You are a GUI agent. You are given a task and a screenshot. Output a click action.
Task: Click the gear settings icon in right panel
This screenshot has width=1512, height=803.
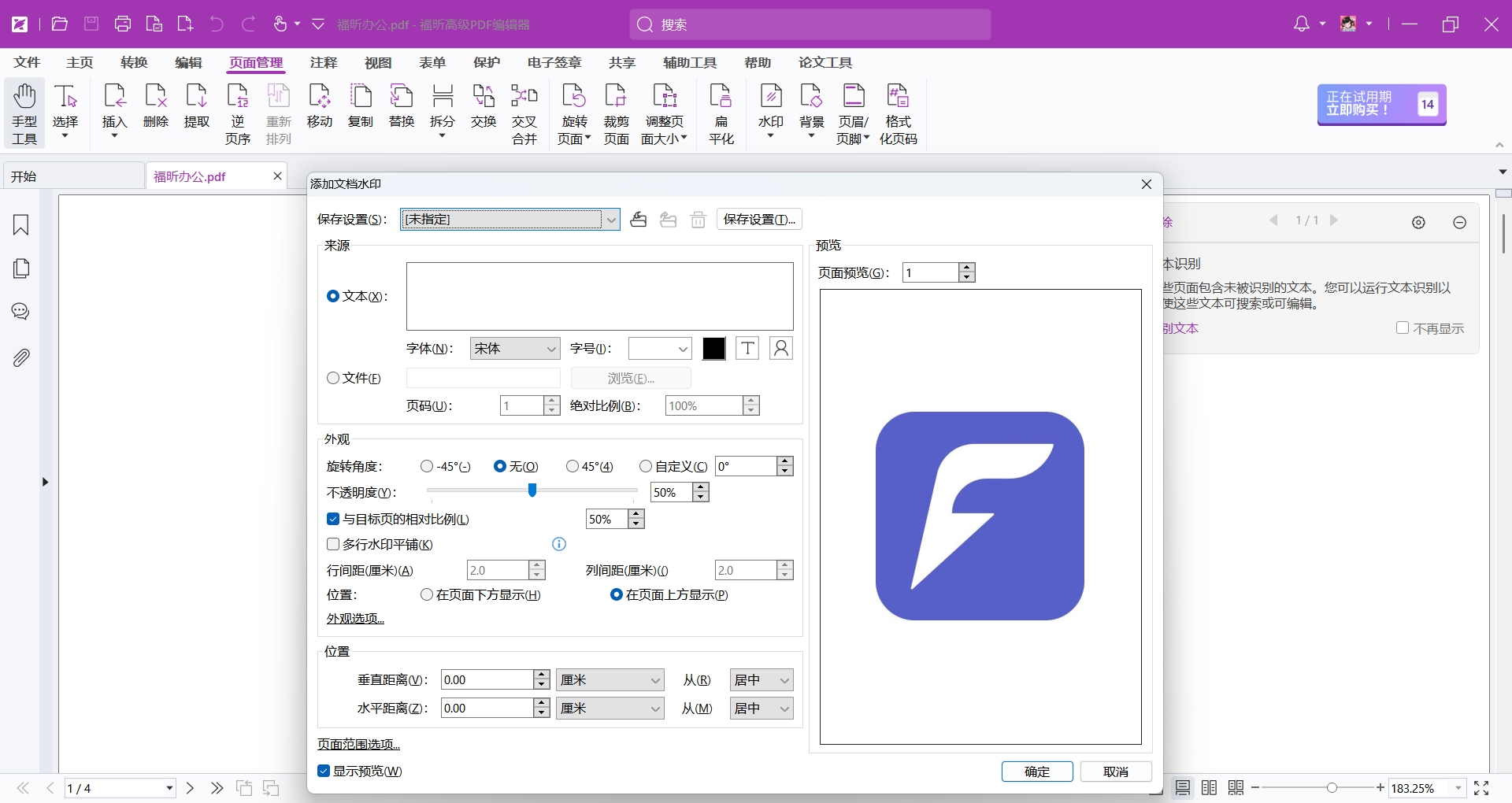(x=1418, y=223)
